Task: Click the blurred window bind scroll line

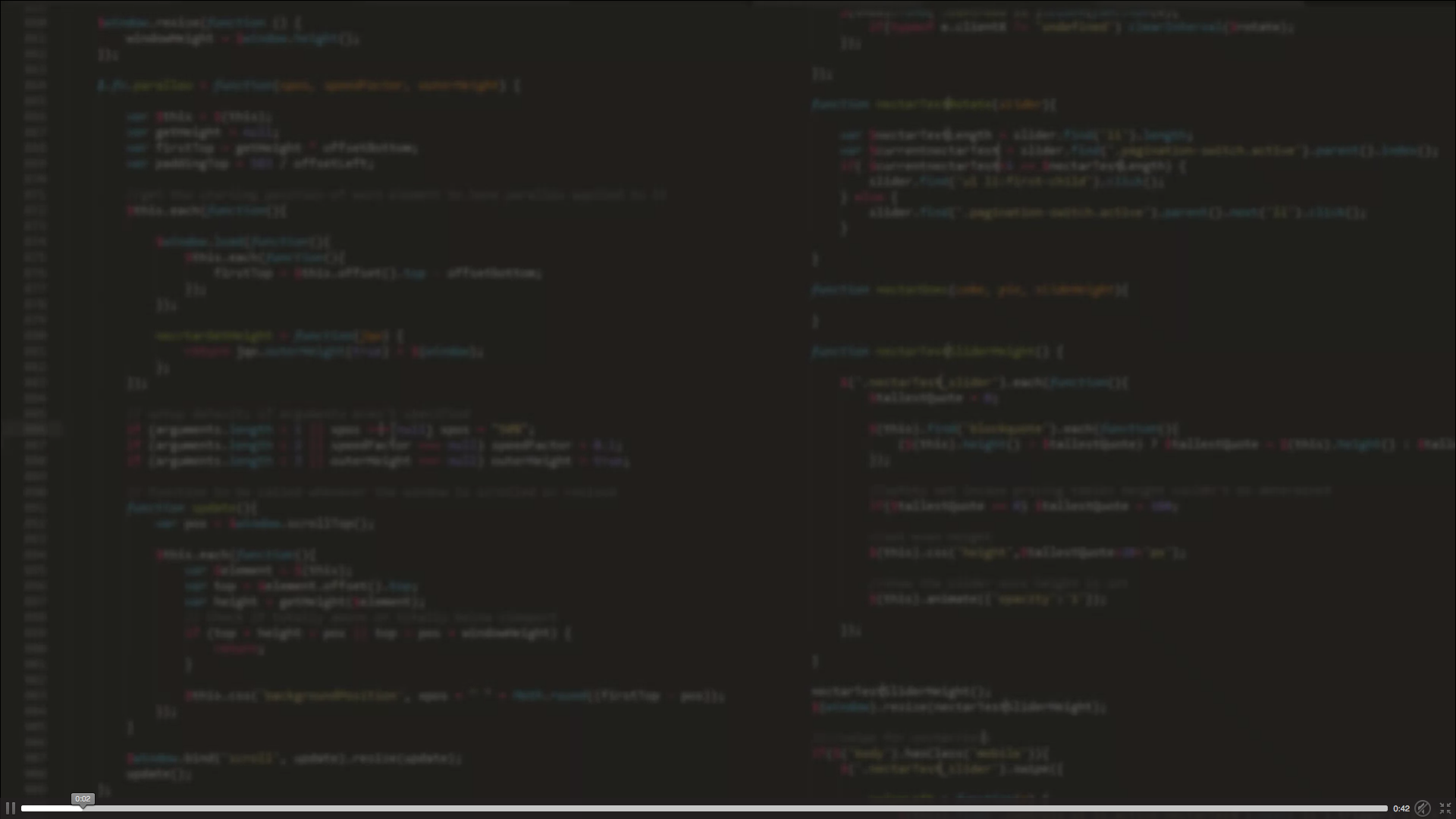Action: [x=293, y=758]
